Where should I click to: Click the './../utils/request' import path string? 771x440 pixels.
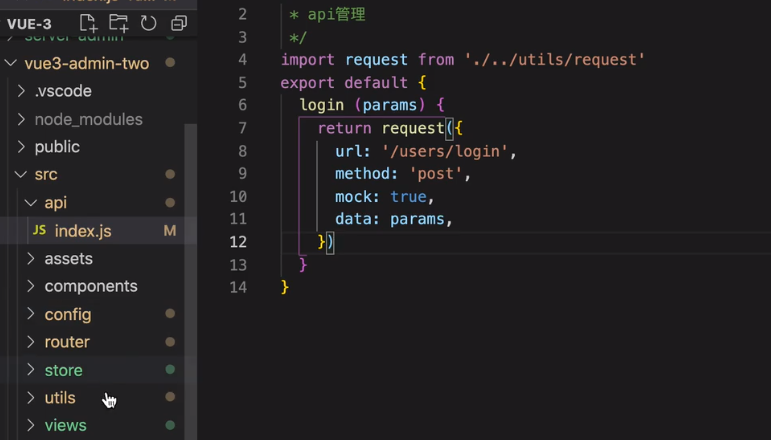coord(555,60)
